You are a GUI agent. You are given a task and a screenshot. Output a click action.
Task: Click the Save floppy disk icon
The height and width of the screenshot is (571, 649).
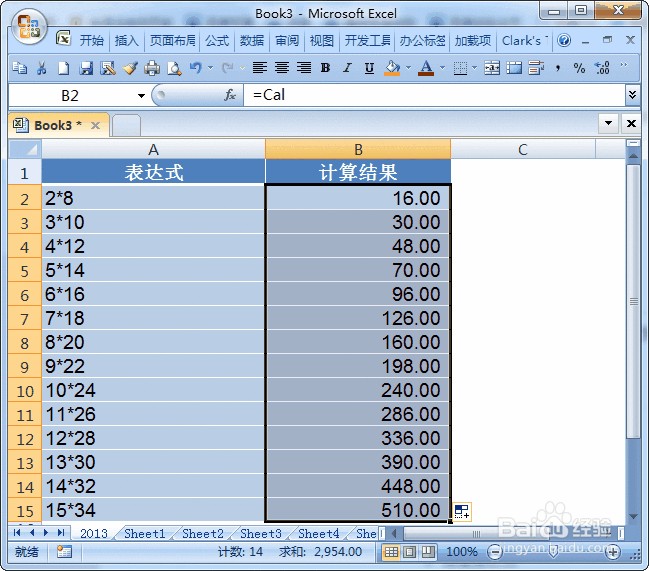point(86,67)
